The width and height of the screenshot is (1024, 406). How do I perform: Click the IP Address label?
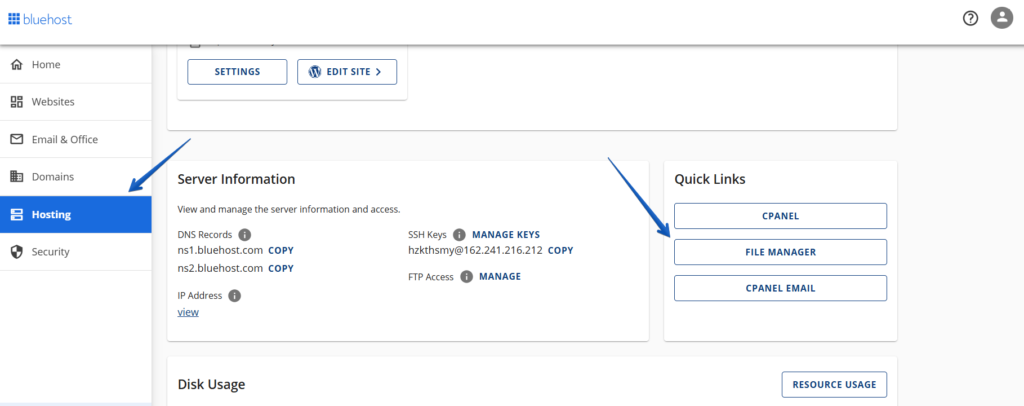[x=200, y=296]
